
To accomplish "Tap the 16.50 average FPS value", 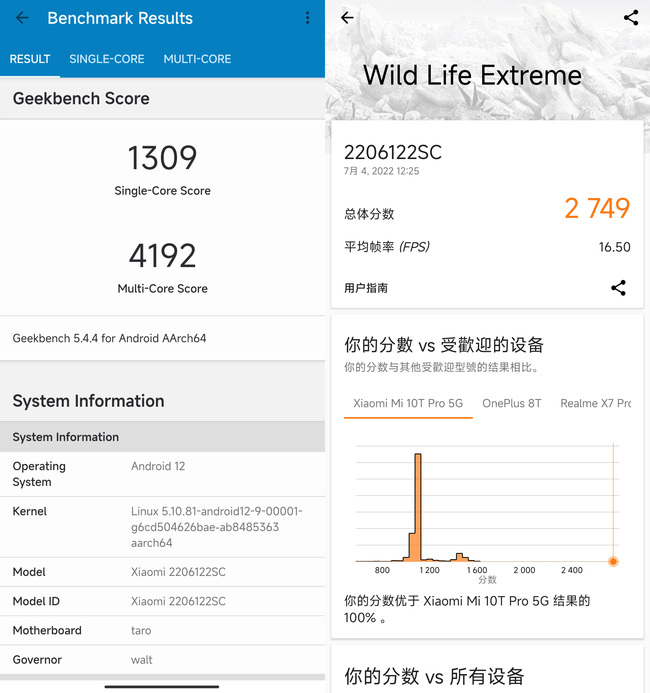I will pos(614,247).
